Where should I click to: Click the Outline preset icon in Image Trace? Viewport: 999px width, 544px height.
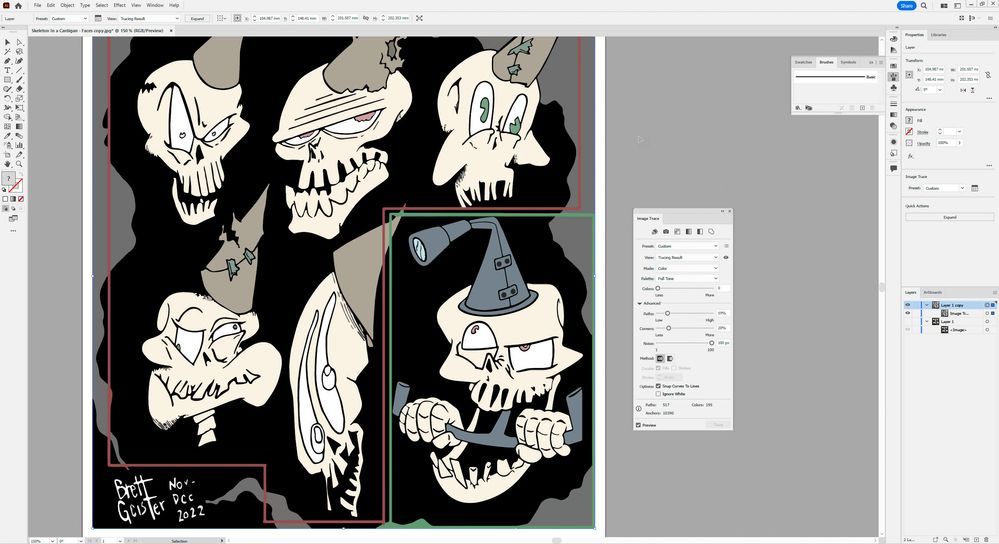(x=711, y=232)
